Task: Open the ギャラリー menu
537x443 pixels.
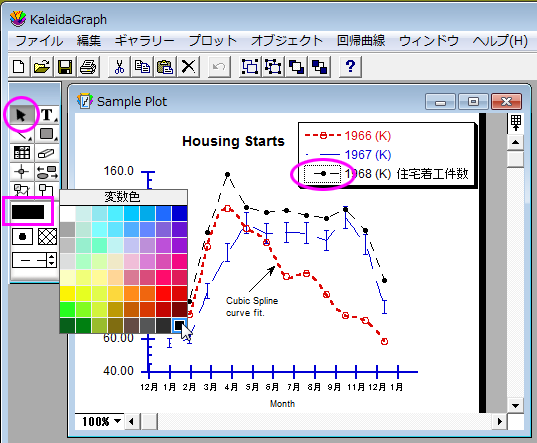Action: (x=145, y=41)
